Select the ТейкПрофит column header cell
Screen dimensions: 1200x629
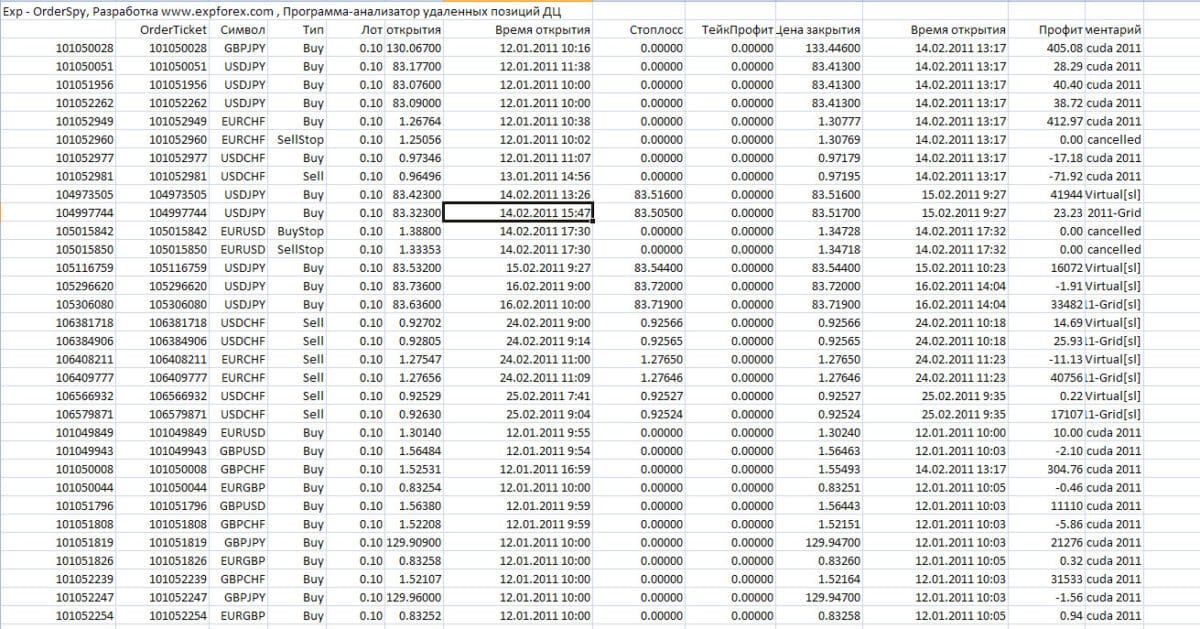[738, 30]
